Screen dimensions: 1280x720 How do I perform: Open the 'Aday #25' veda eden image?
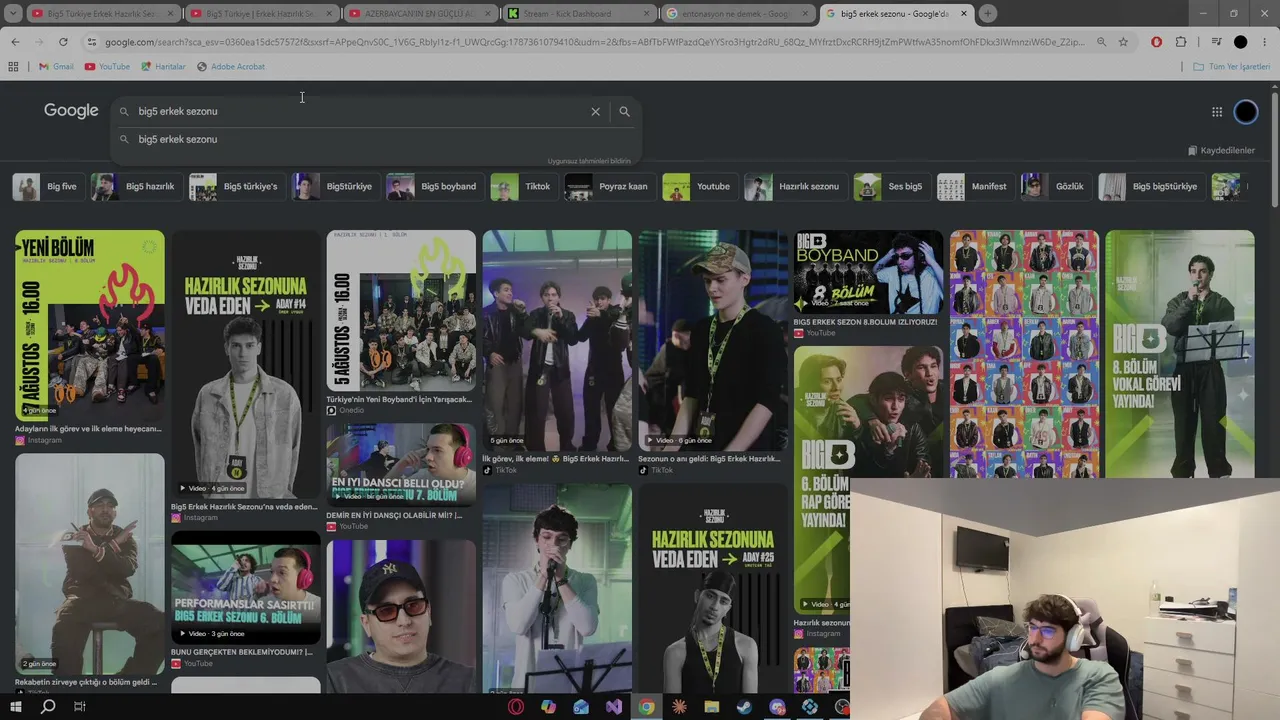(713, 590)
